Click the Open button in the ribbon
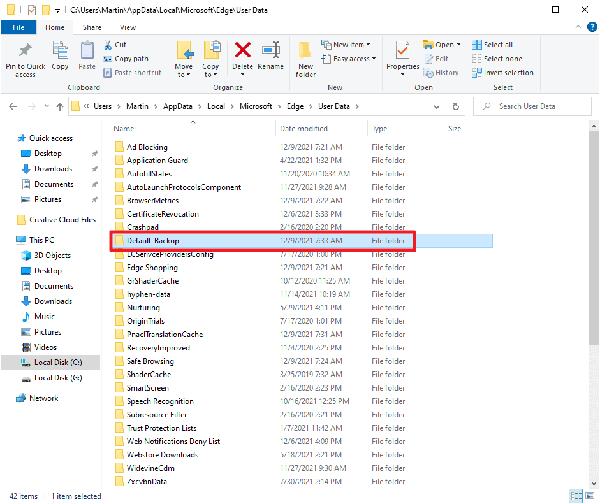Screen dimensions: 600x504 click(441, 45)
